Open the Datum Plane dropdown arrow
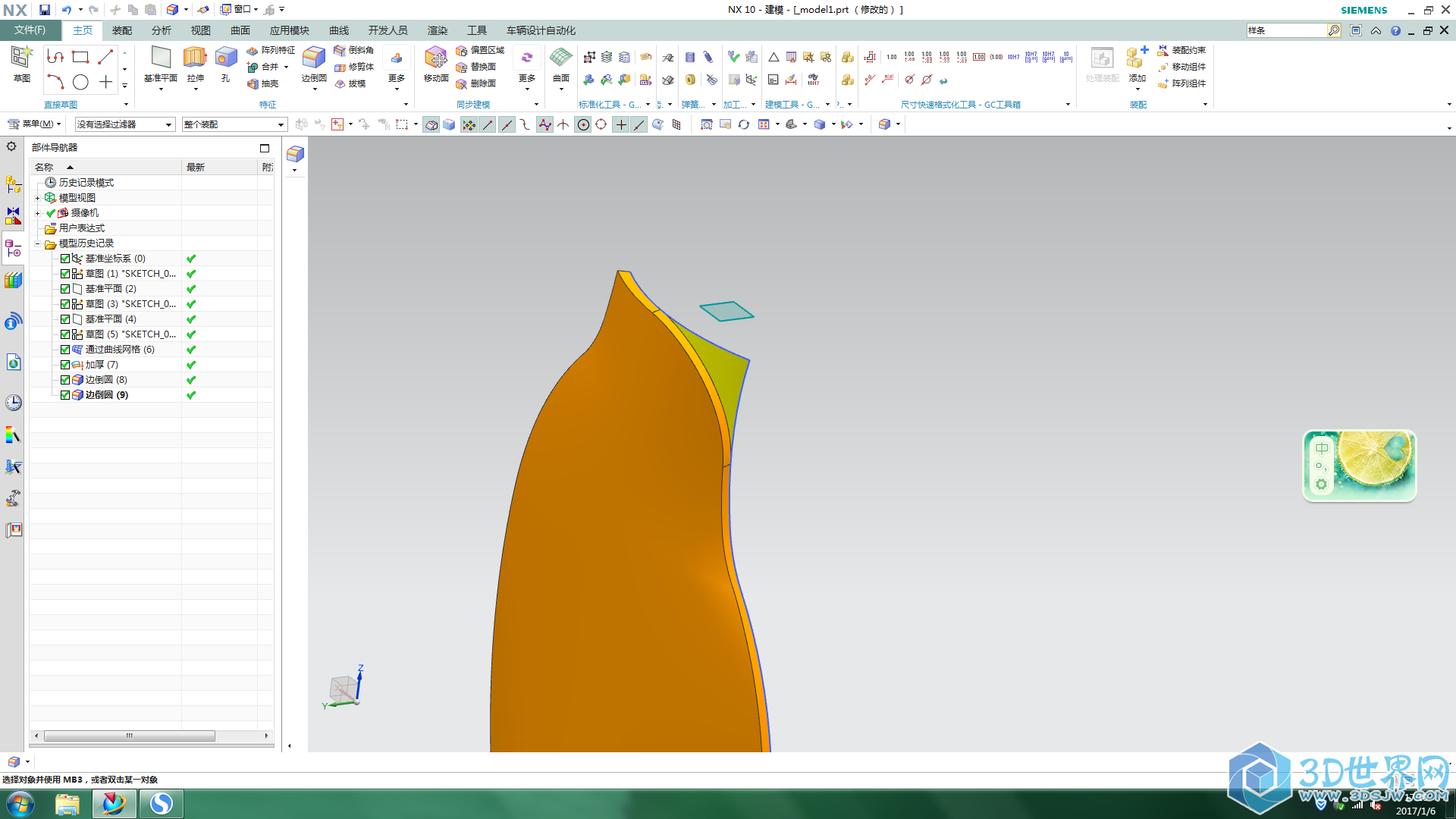Screen dimensions: 1456x819 point(161,89)
